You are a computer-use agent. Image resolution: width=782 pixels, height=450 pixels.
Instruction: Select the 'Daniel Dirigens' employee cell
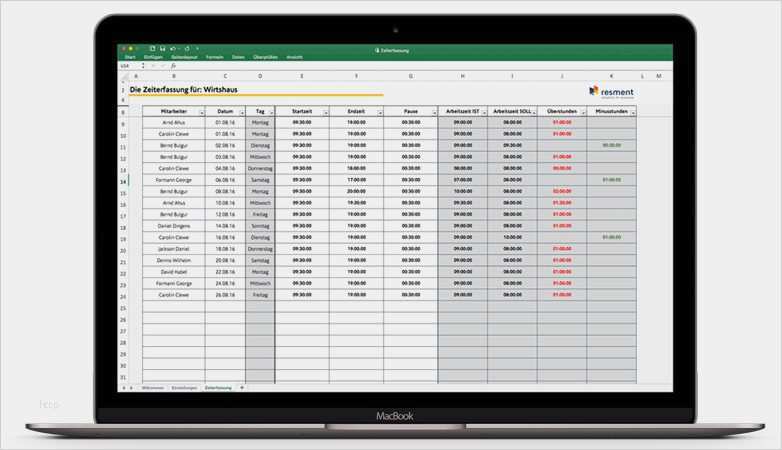pos(174,226)
